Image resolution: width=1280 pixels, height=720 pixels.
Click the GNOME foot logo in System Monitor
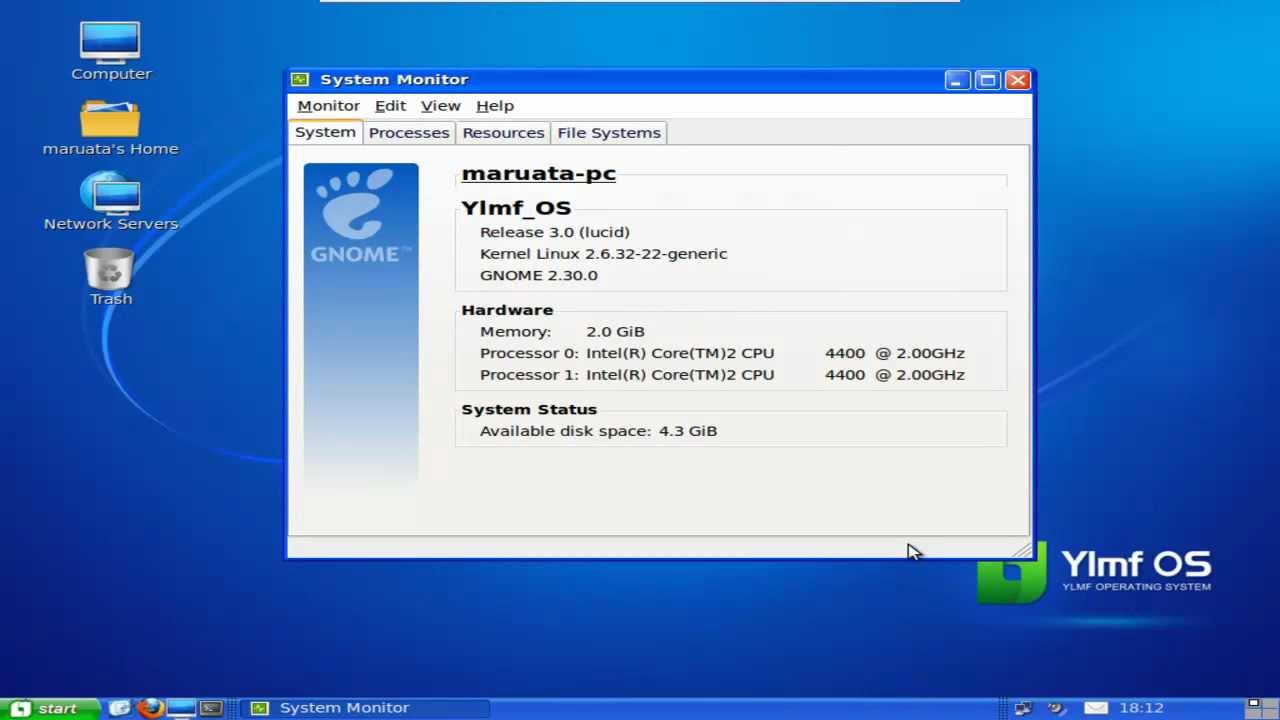point(360,217)
